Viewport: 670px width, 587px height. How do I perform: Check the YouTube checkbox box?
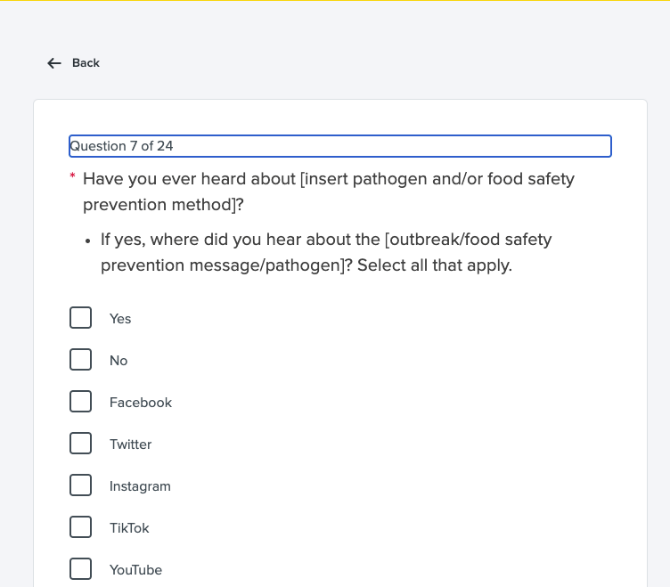pos(81,569)
